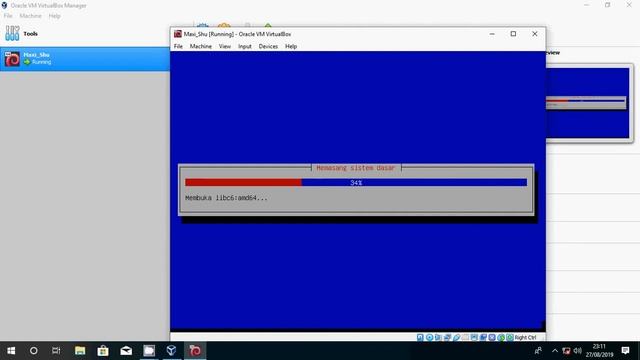Click the display status indicator icon
The width and height of the screenshot is (640, 360).
pyautogui.click(x=474, y=338)
